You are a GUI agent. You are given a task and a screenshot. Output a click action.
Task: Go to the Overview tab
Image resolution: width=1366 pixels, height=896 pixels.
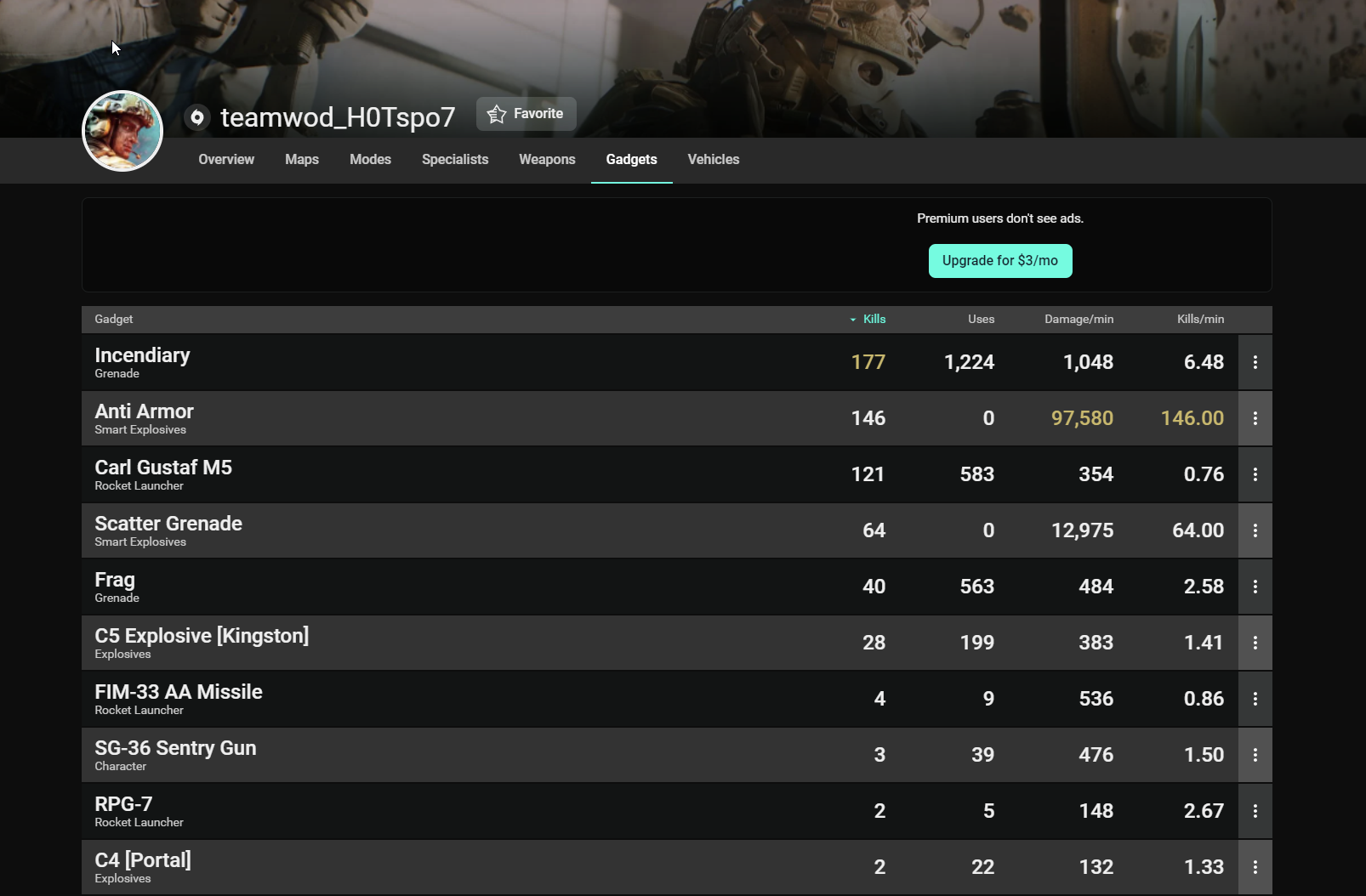[226, 160]
